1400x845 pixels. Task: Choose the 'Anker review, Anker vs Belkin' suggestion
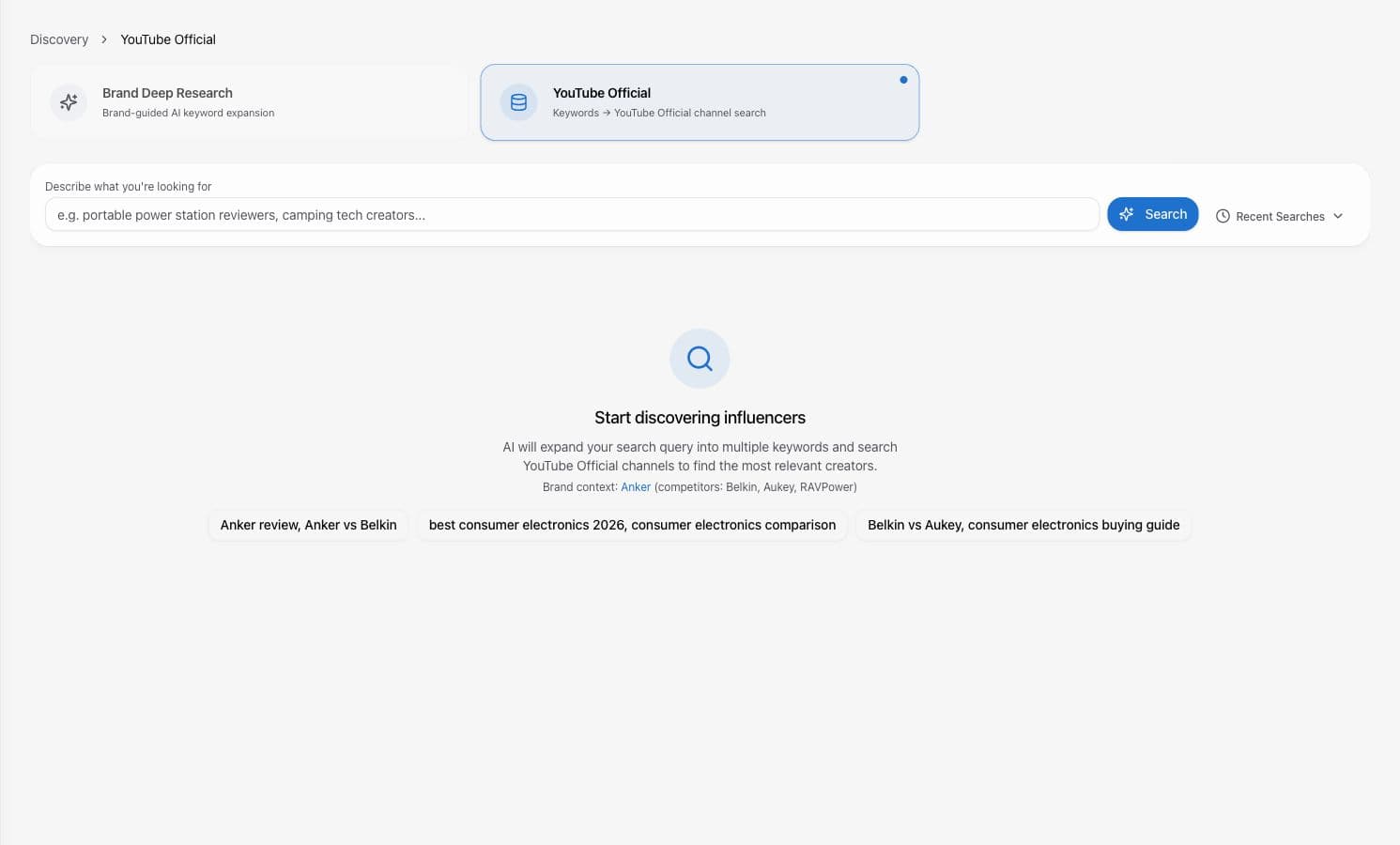pos(308,525)
